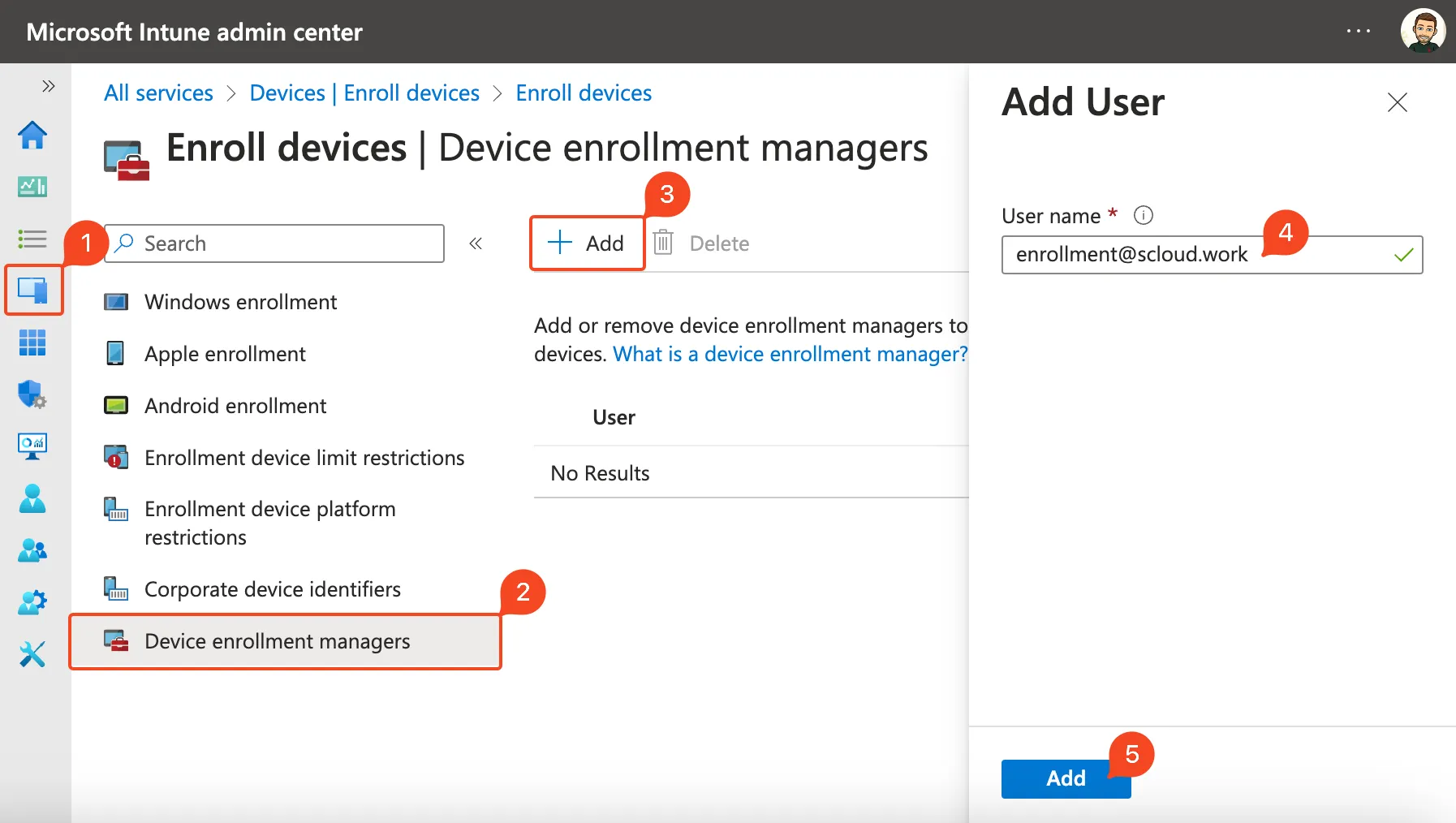Select Device enrollment managers
The image size is (1456, 823).
click(285, 641)
